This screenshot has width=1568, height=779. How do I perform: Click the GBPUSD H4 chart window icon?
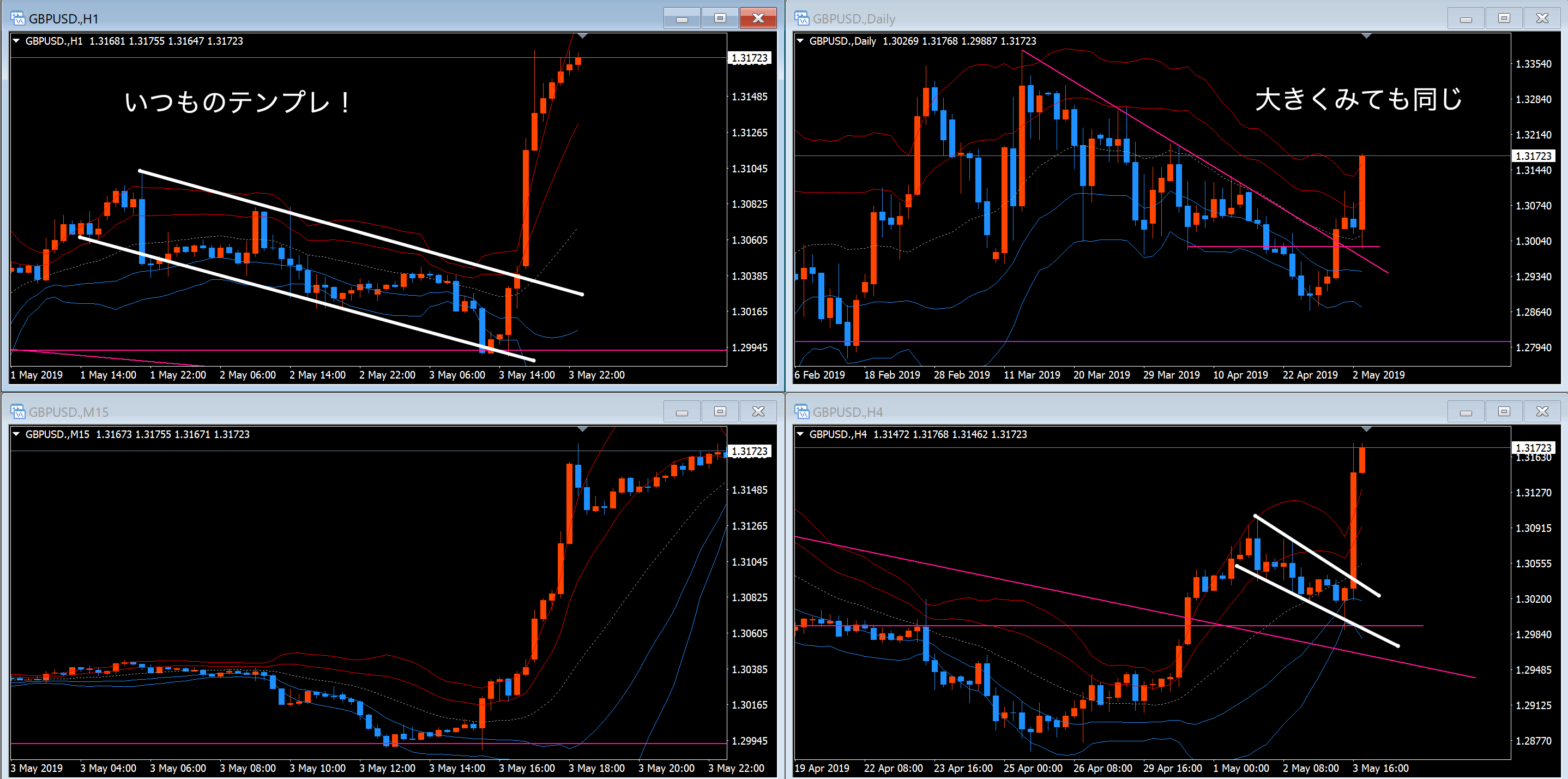[x=801, y=412]
